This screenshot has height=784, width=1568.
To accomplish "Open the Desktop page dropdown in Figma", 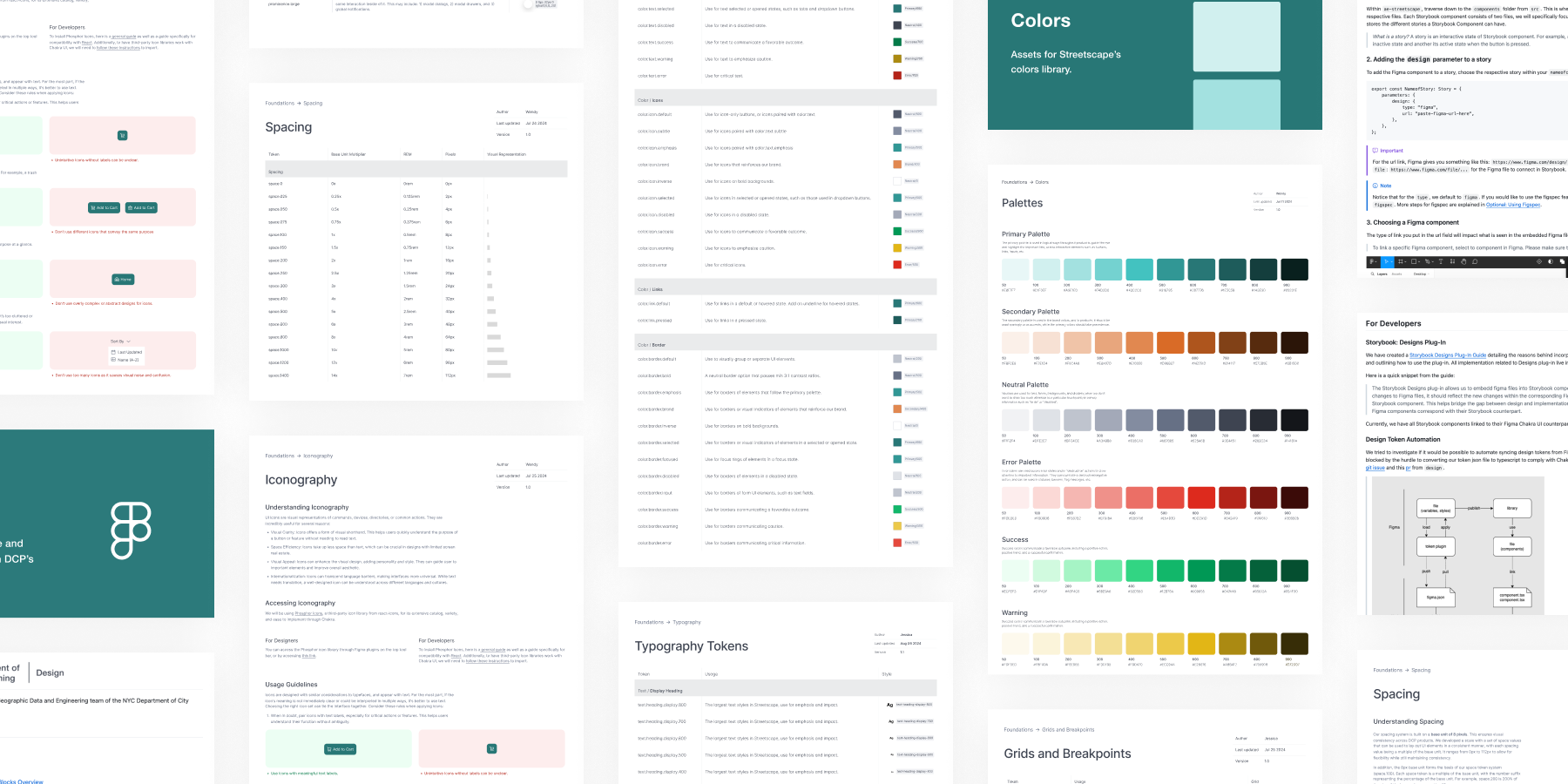I will click(1422, 274).
